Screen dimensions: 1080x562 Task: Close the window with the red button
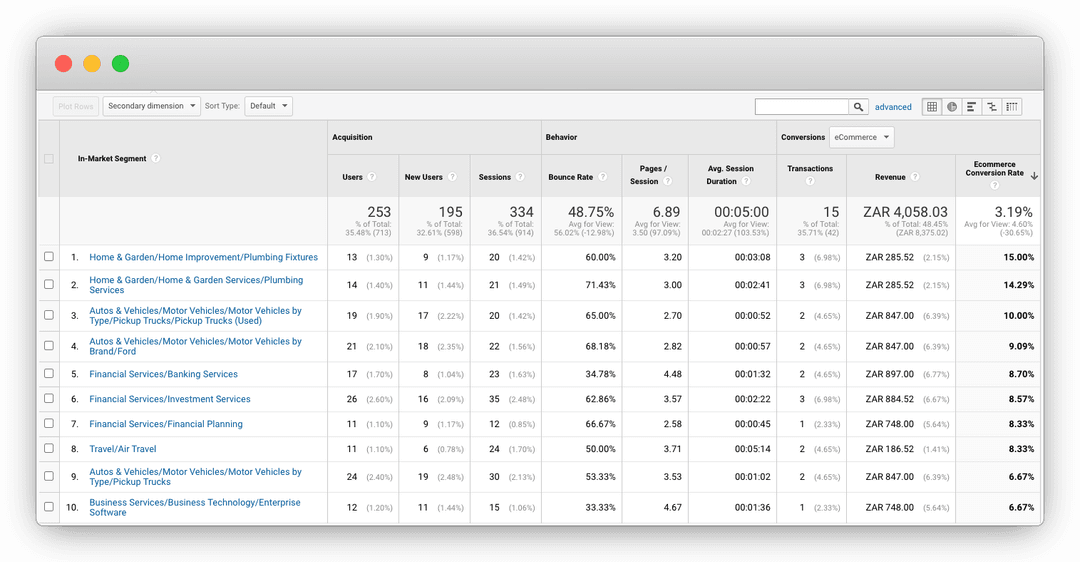pos(63,63)
